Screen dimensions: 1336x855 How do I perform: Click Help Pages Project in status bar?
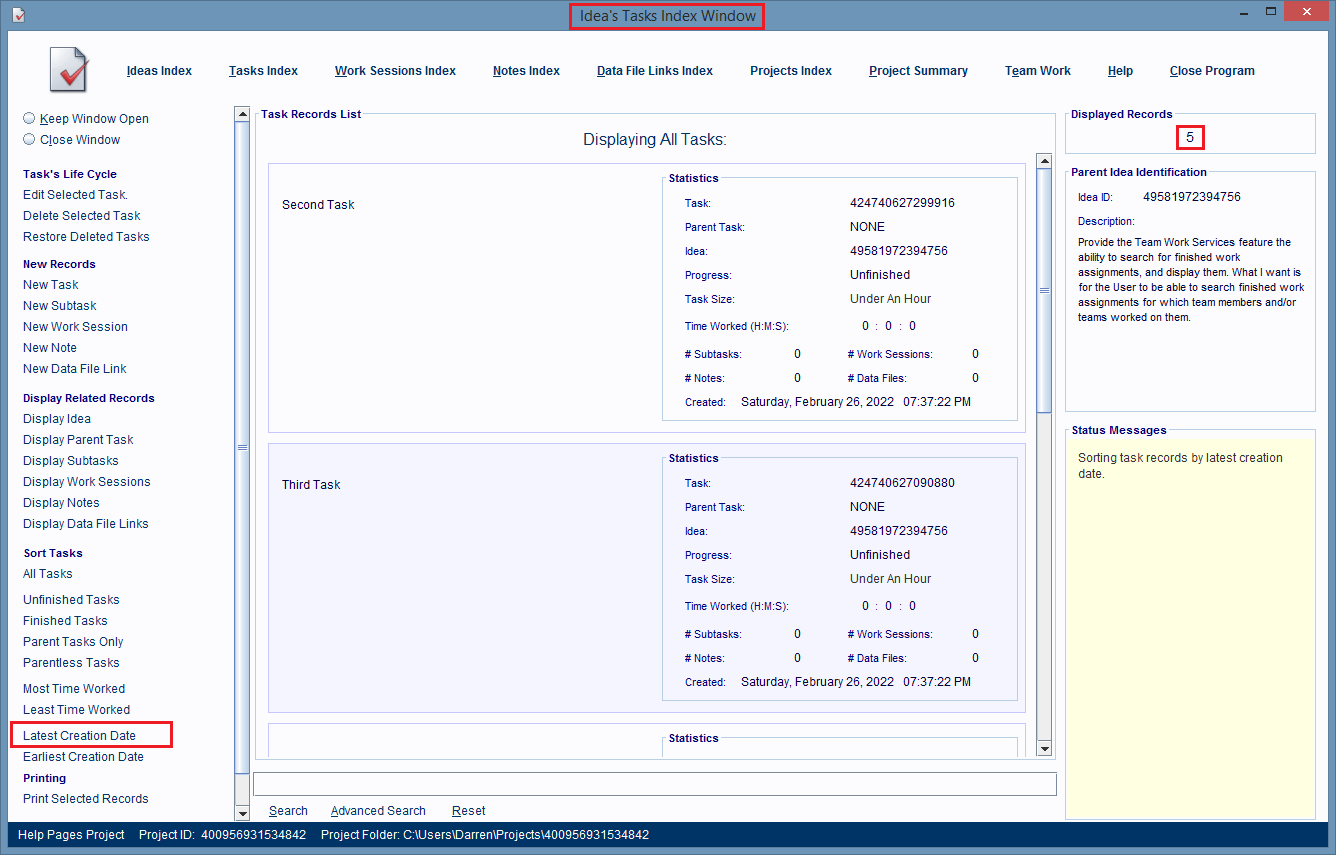point(70,835)
